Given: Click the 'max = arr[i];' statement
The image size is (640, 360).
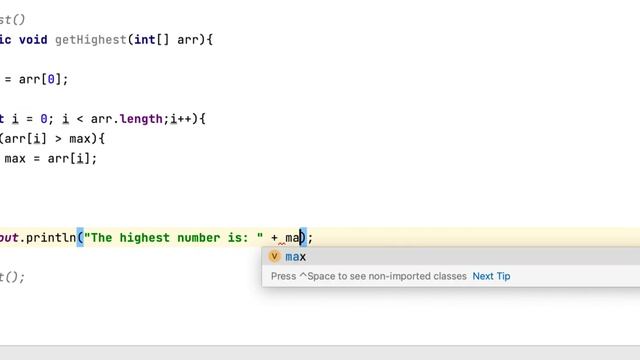Looking at the screenshot, I should (x=51, y=159).
